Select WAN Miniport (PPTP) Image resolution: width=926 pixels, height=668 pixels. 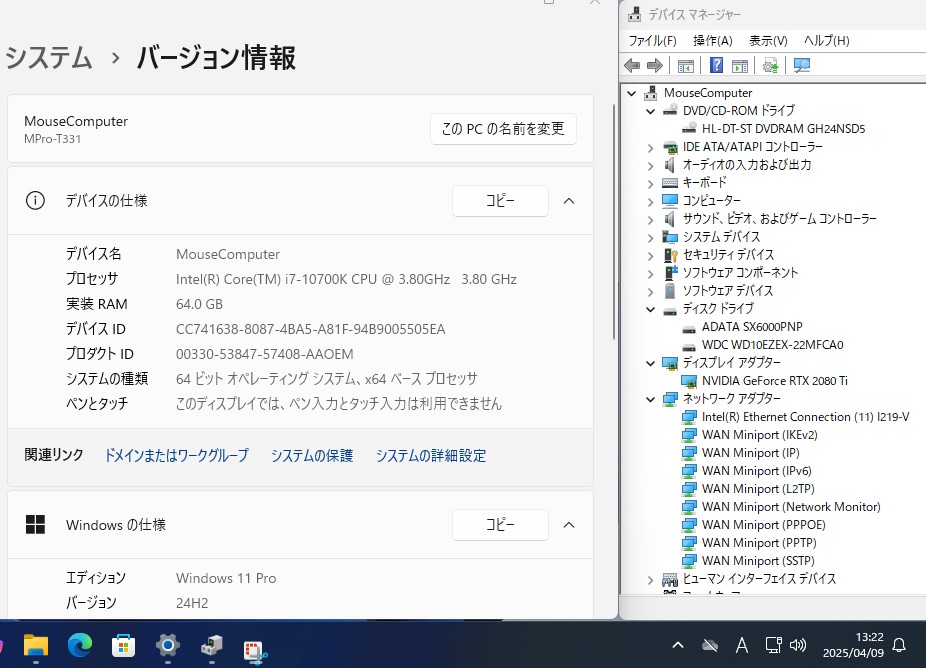759,543
